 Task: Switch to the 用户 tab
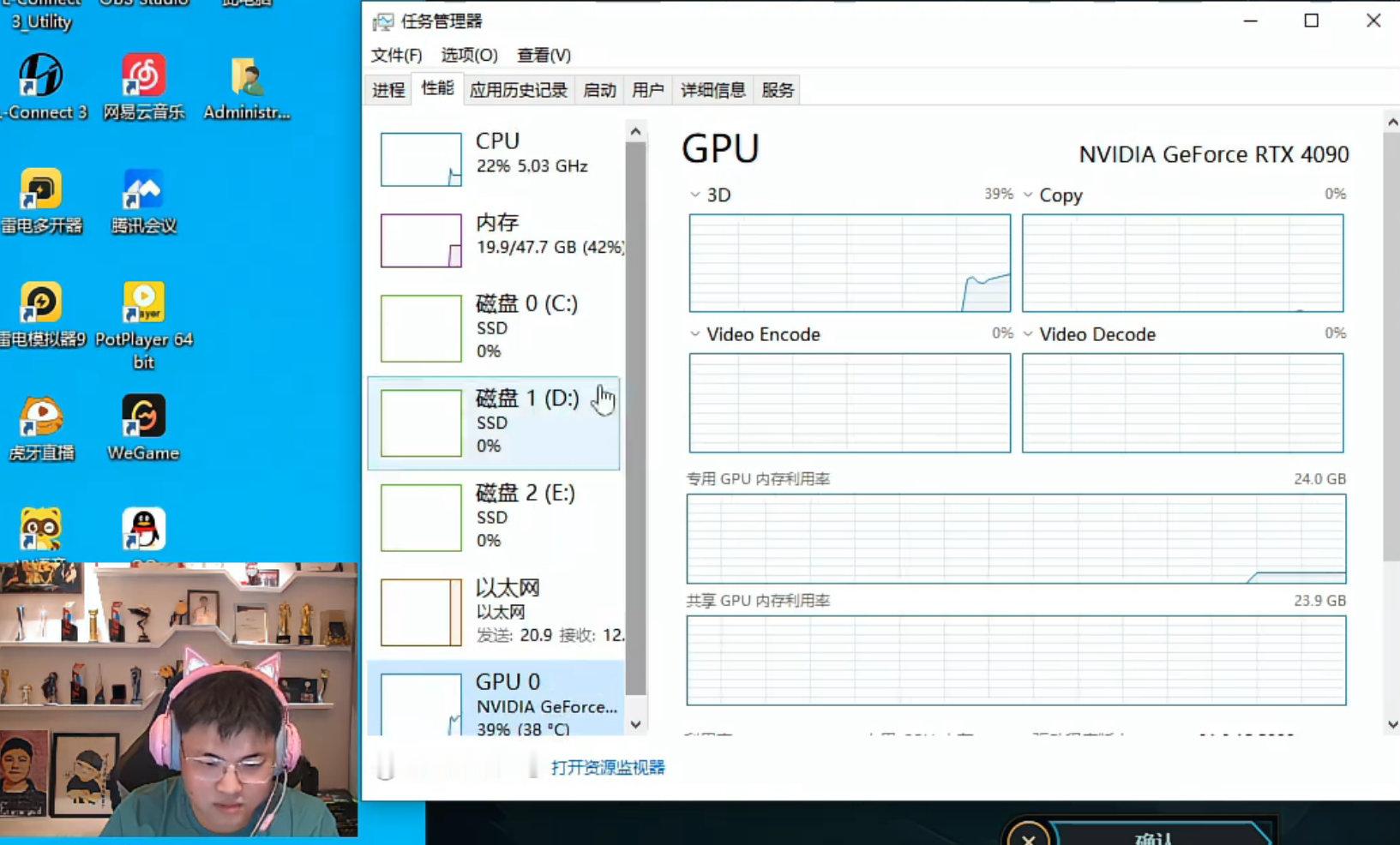tap(648, 90)
